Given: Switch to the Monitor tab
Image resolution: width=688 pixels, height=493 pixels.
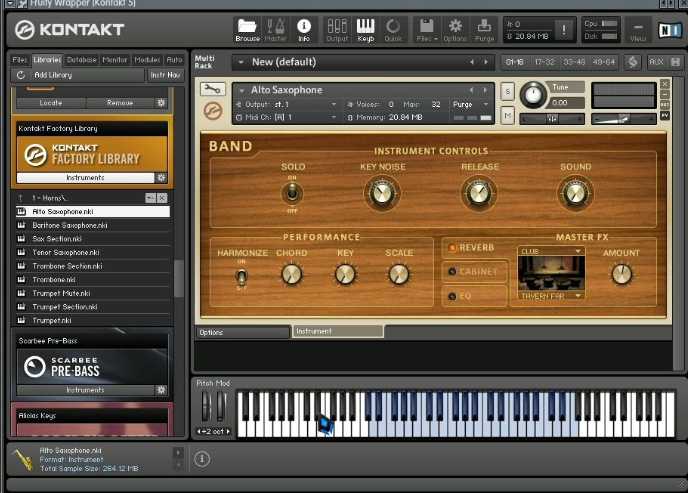Looking at the screenshot, I should coord(115,60).
